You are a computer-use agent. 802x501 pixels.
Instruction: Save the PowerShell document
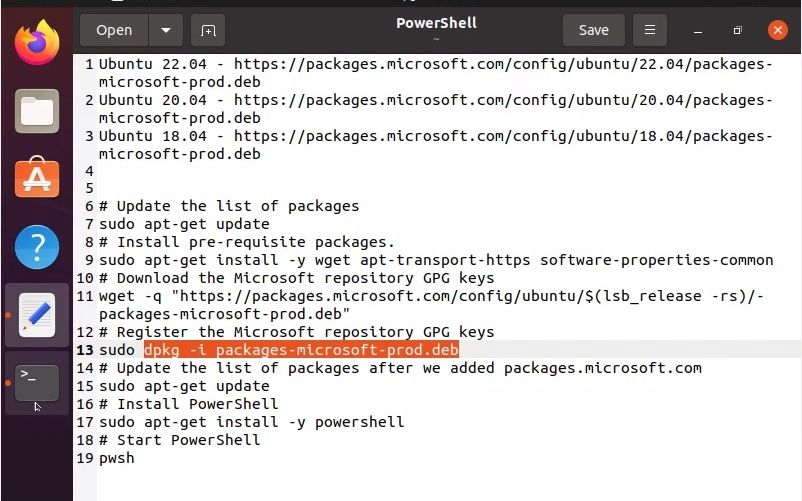pyautogui.click(x=593, y=30)
